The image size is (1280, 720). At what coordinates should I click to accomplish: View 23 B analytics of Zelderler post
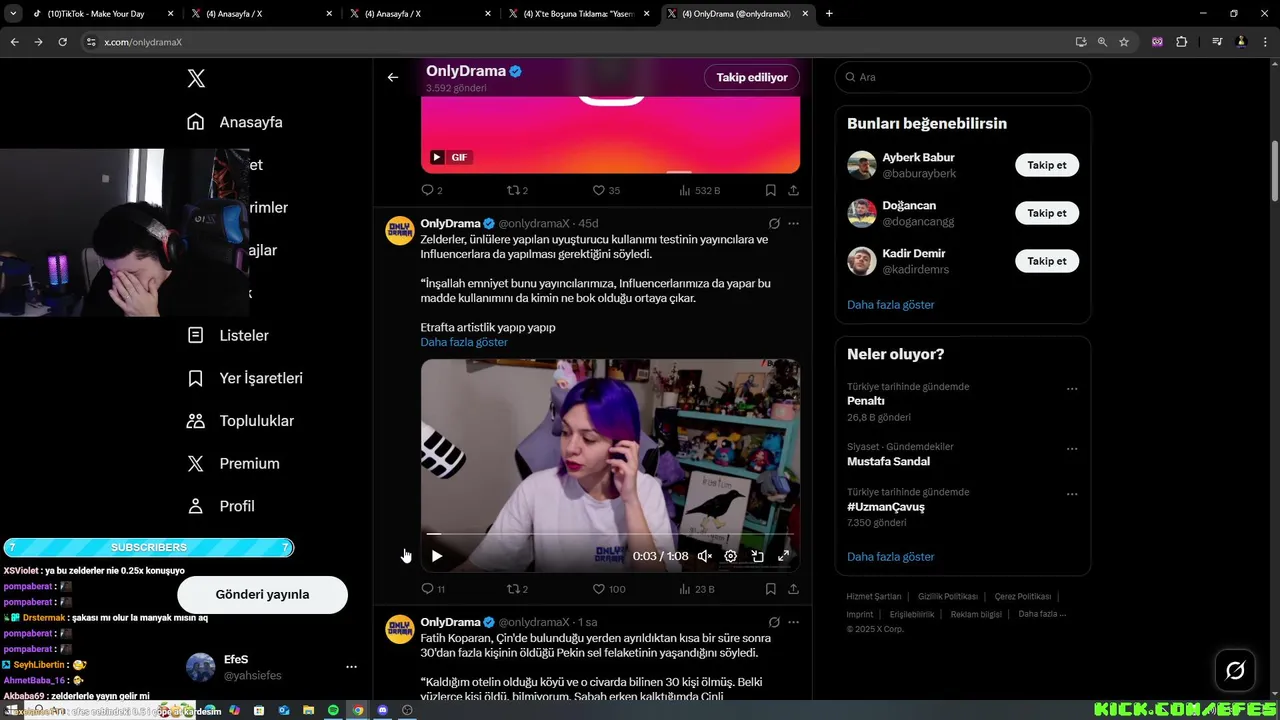[698, 589]
